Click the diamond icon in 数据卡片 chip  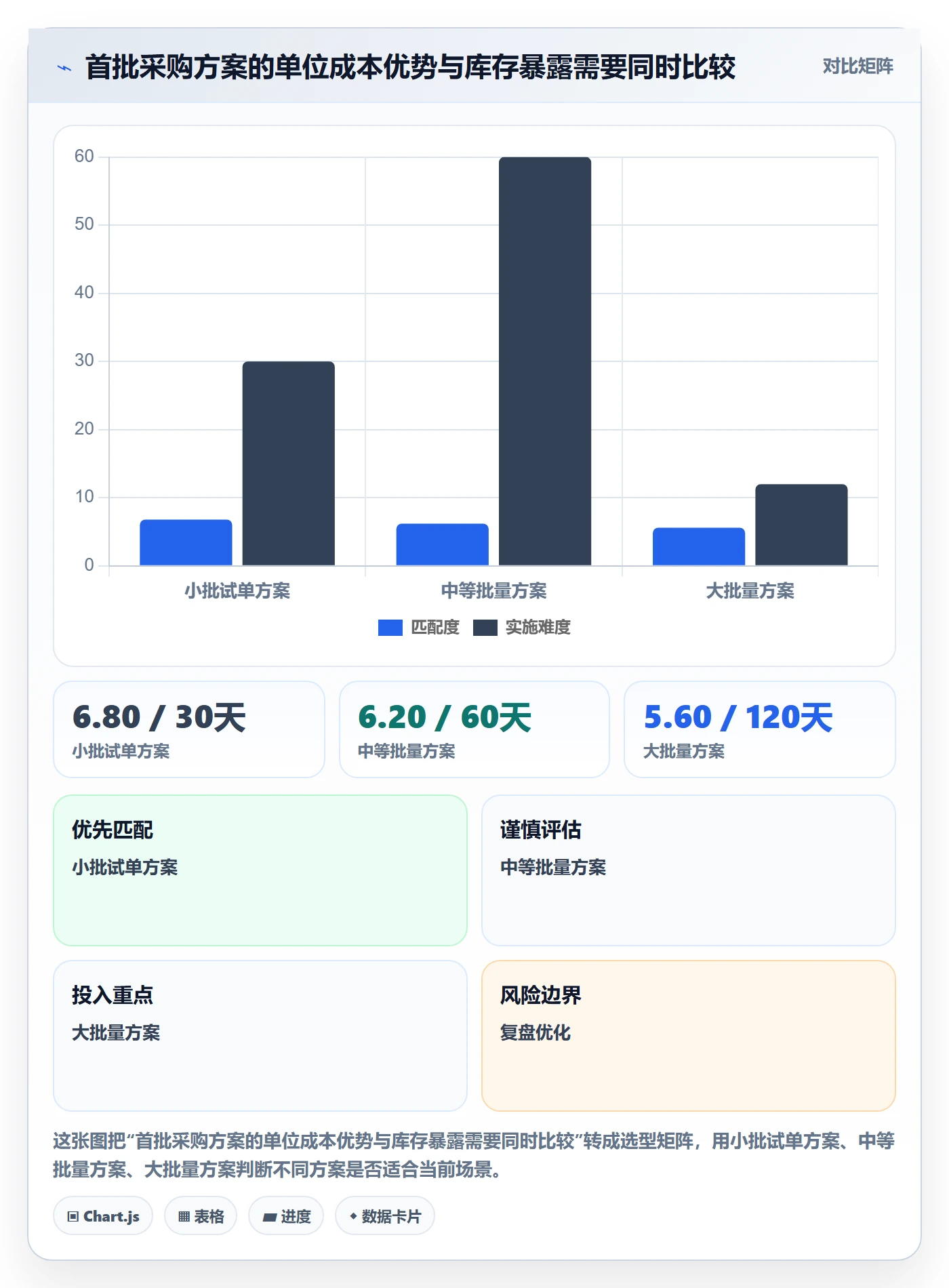[x=353, y=1217]
